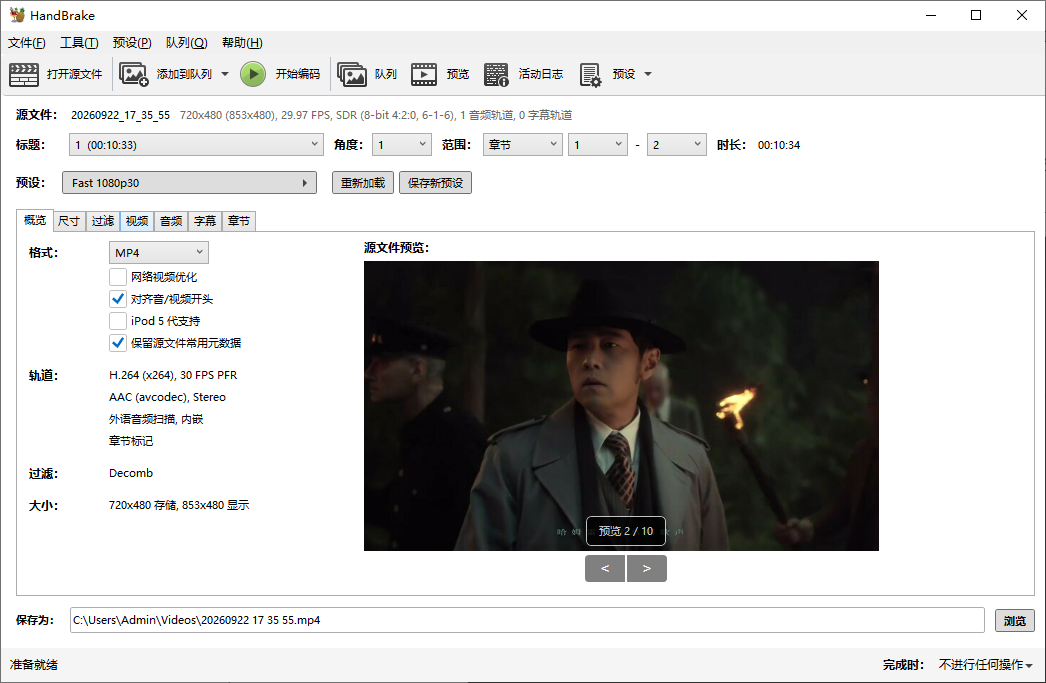1046x683 pixels.
Task: Open the Title (标题) dropdown 1 (00:10:33)
Action: click(197, 145)
